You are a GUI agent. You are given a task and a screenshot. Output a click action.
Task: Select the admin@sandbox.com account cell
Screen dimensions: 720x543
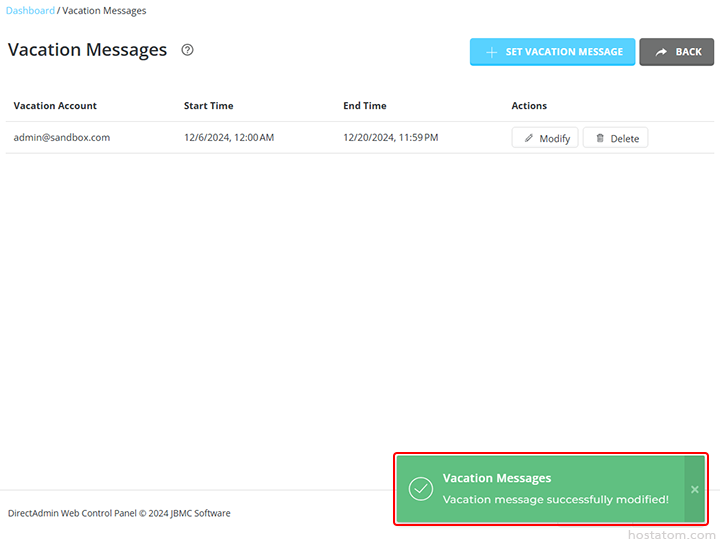[x=61, y=138]
